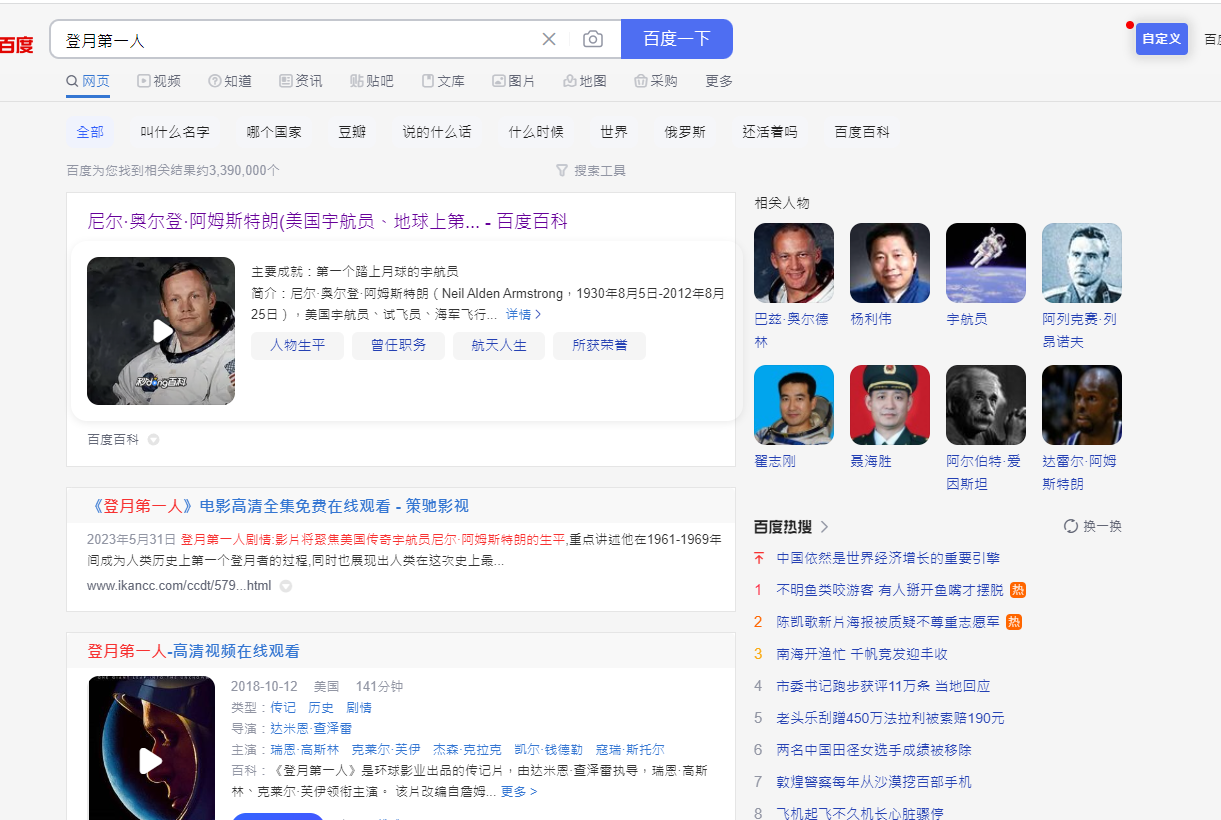
Task: Click the 搜索工具 filter icon
Action: tap(562, 171)
